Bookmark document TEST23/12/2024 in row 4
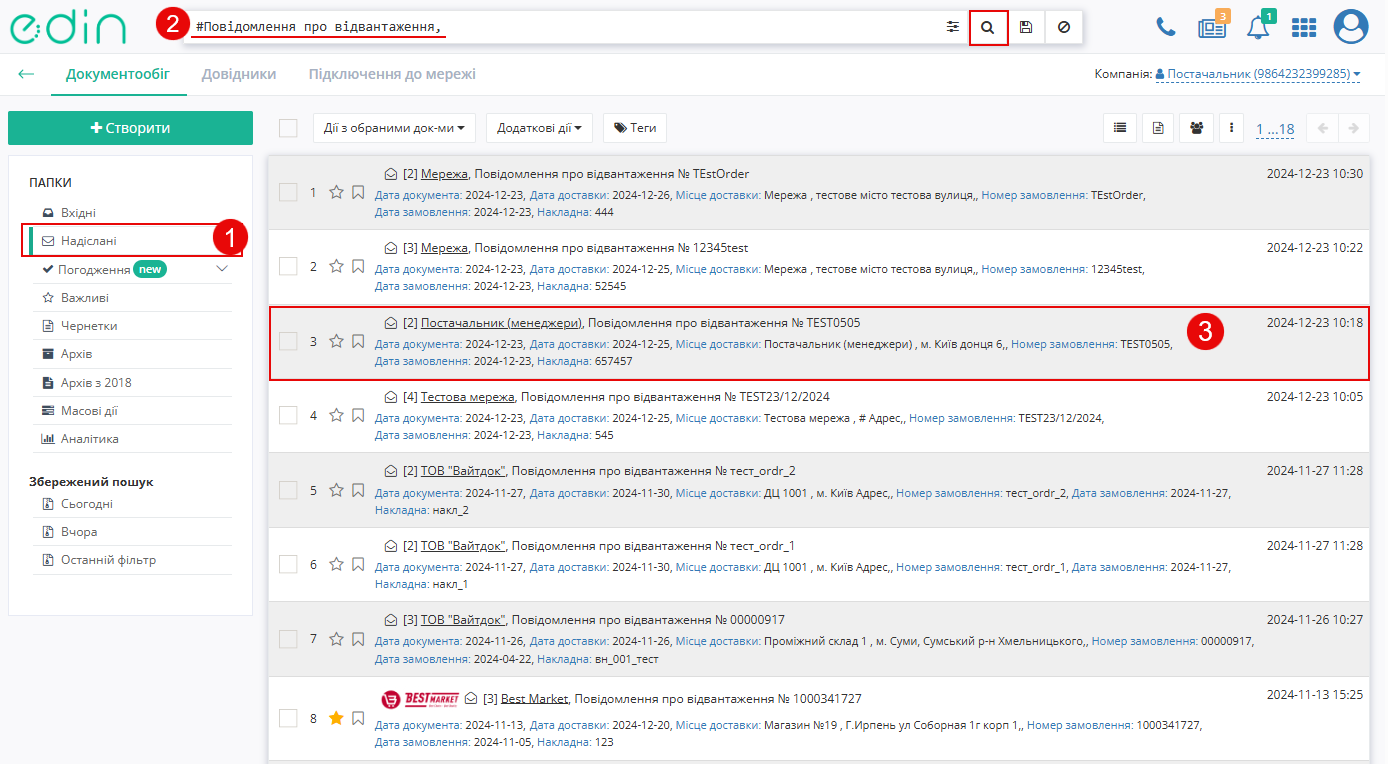The height and width of the screenshot is (764, 1388). click(357, 415)
